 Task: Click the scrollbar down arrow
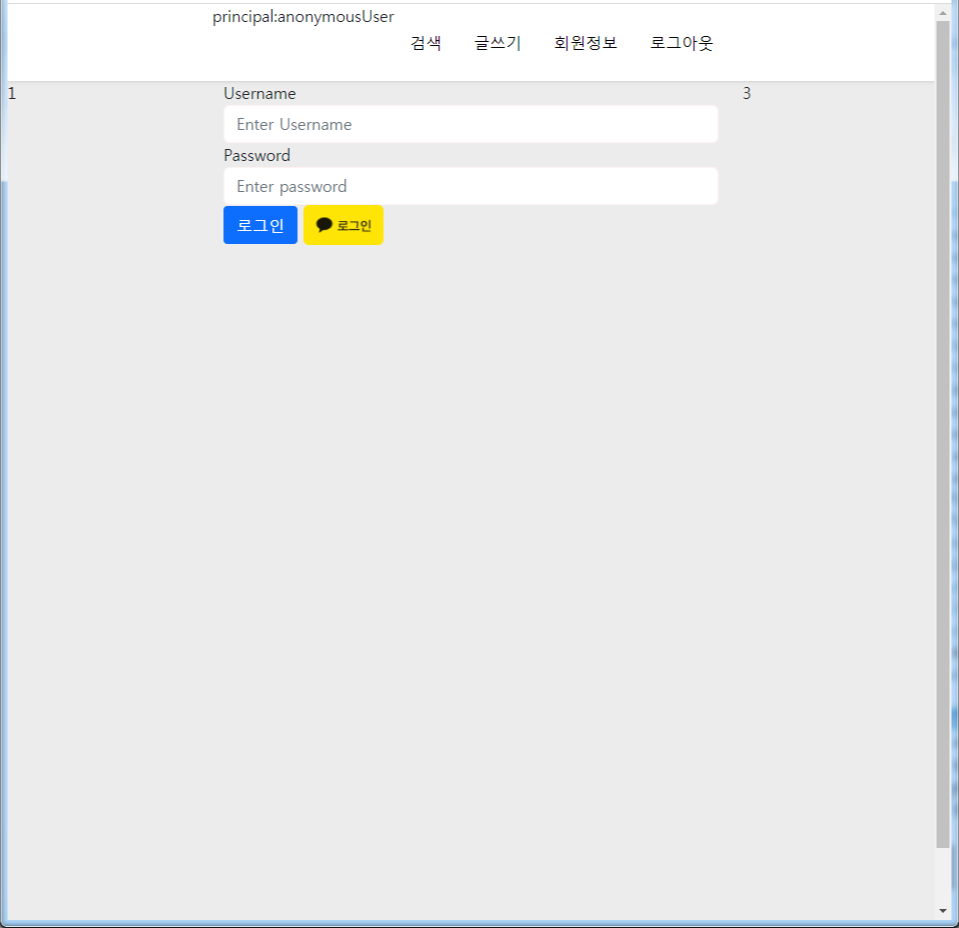pyautogui.click(x=942, y=911)
